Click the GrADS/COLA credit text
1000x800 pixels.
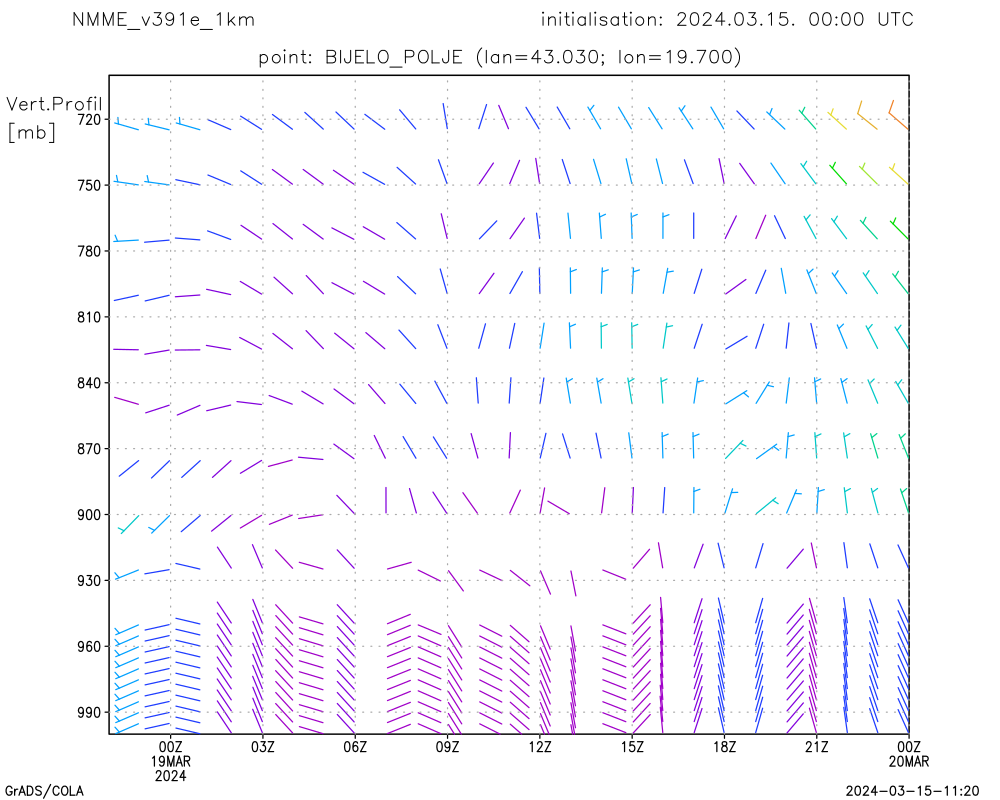[44, 791]
